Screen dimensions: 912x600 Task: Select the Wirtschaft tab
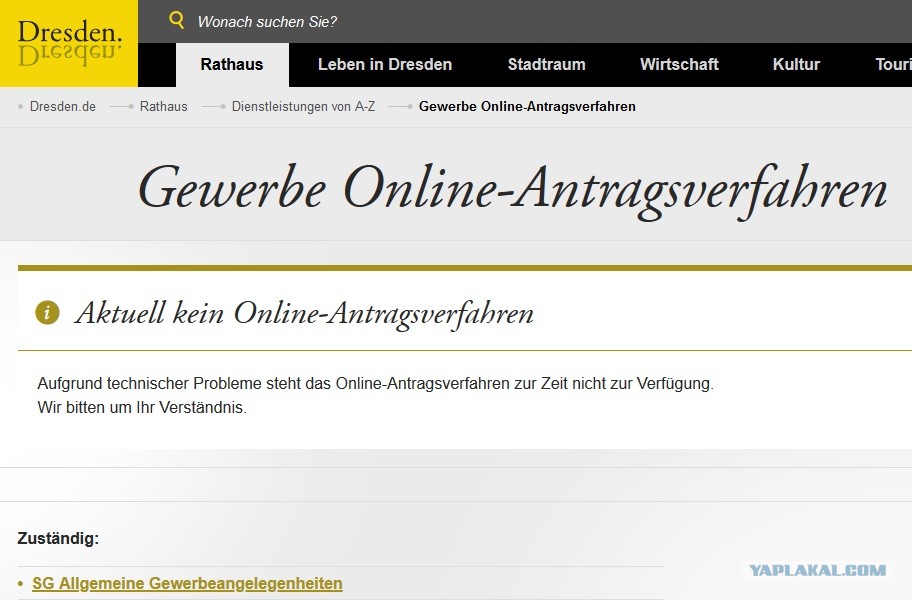[679, 65]
